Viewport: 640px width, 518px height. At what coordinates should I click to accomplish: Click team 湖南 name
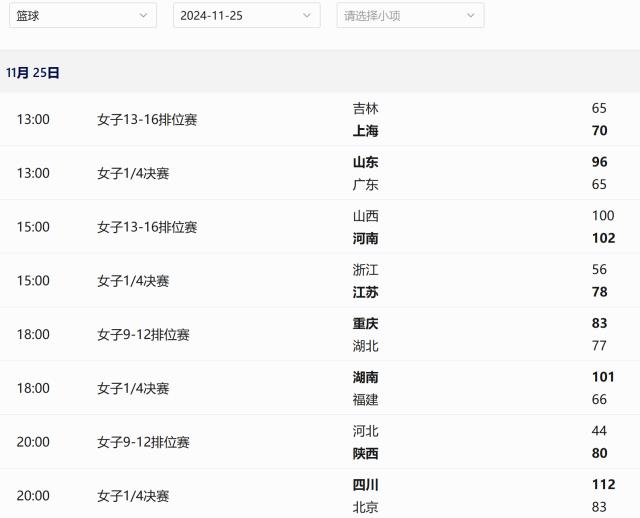pos(366,378)
